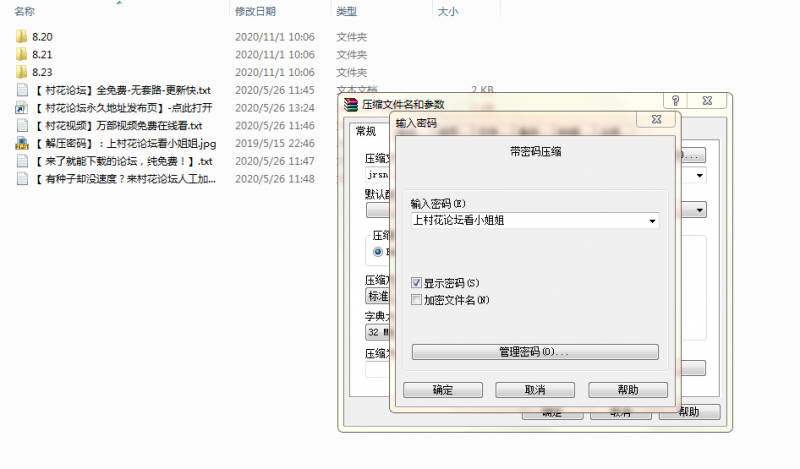Open the archive name dropdown arrow behind dialog
The image size is (800, 469).
tap(700, 175)
